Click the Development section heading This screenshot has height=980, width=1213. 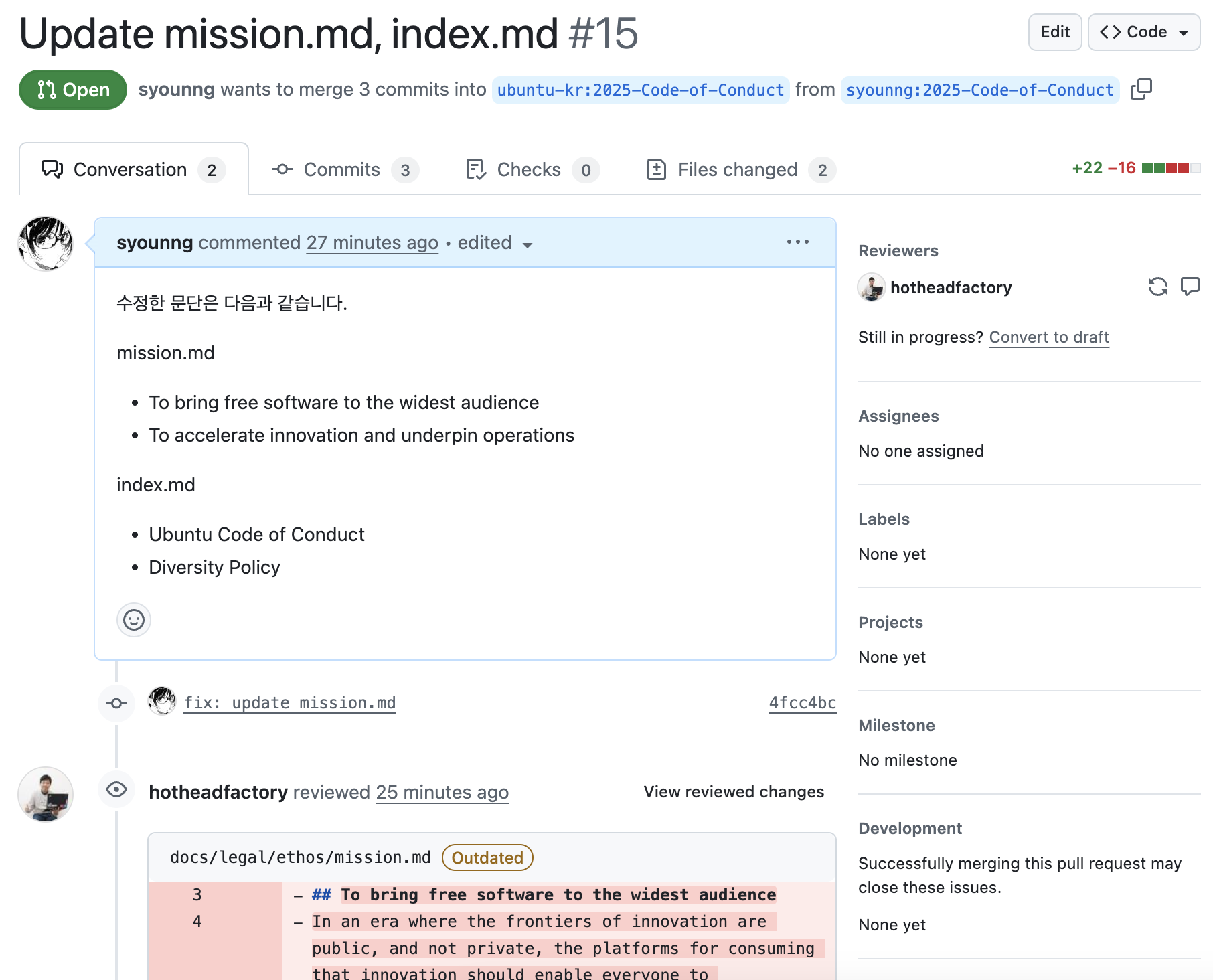click(910, 829)
